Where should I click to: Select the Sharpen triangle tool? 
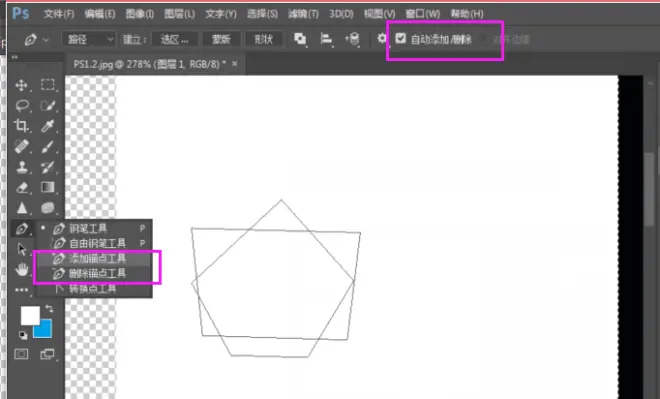(21, 207)
